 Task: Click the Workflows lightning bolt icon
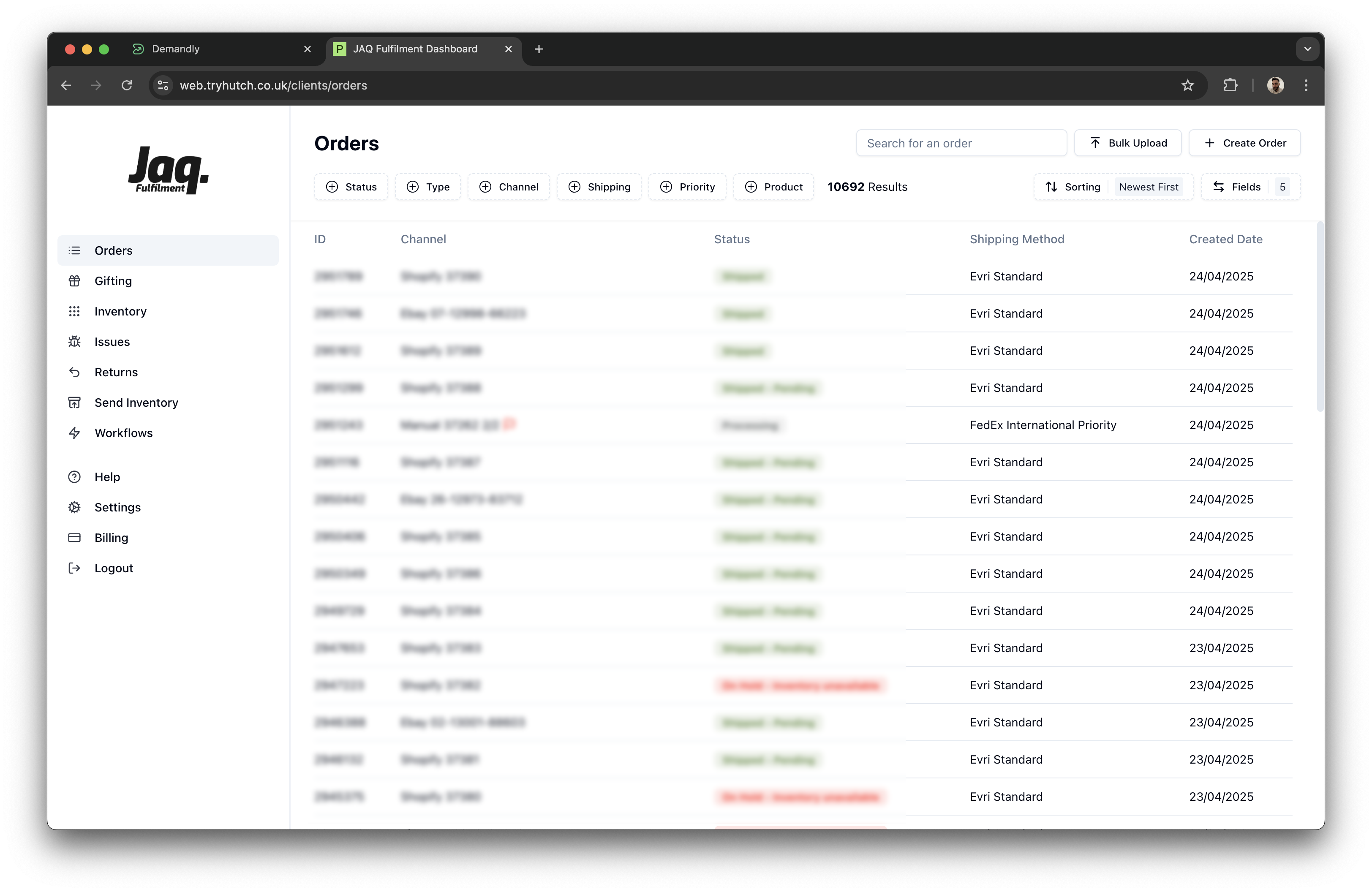coord(74,433)
